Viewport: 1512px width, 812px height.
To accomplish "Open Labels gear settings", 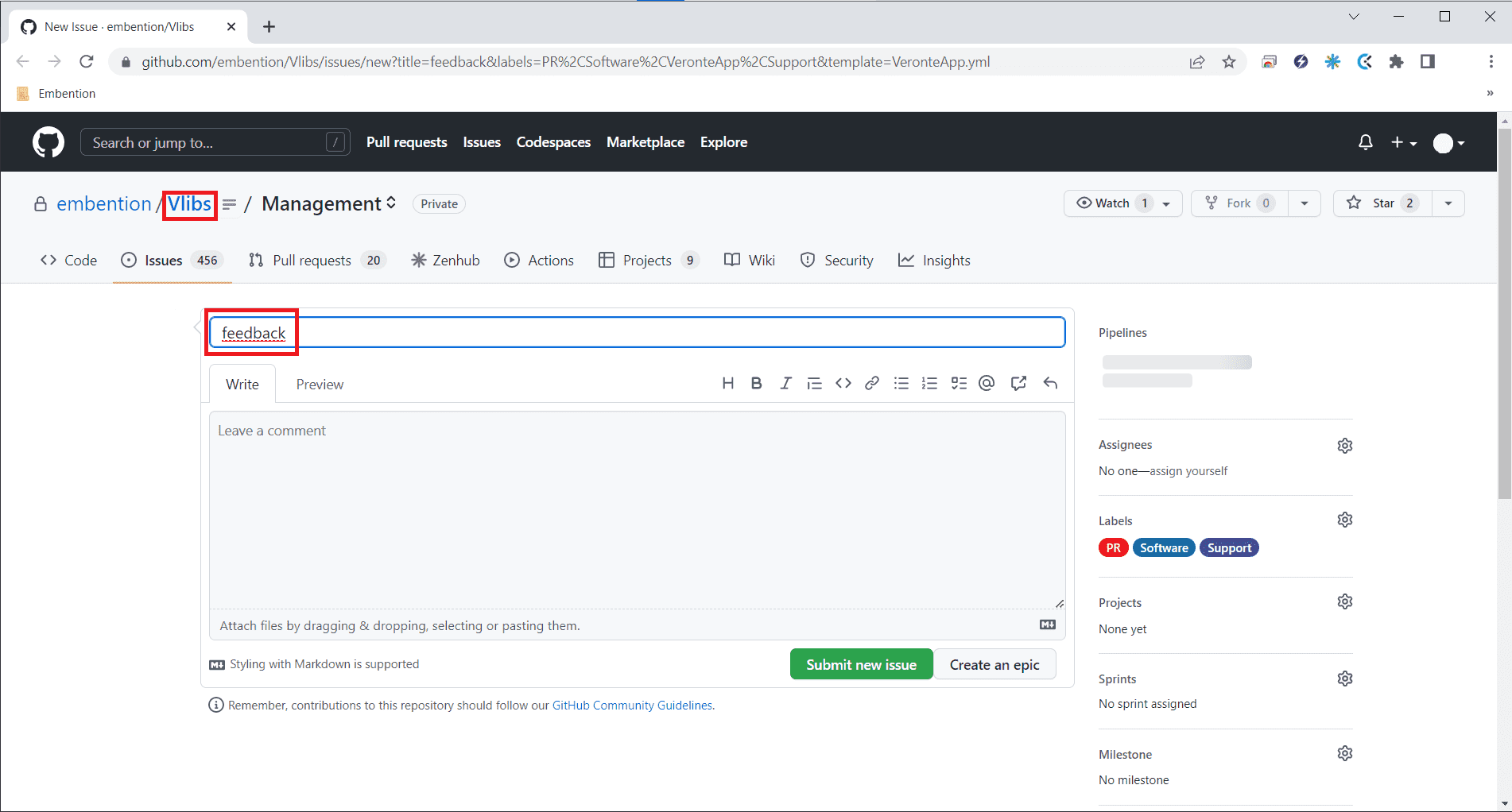I will coord(1345,520).
